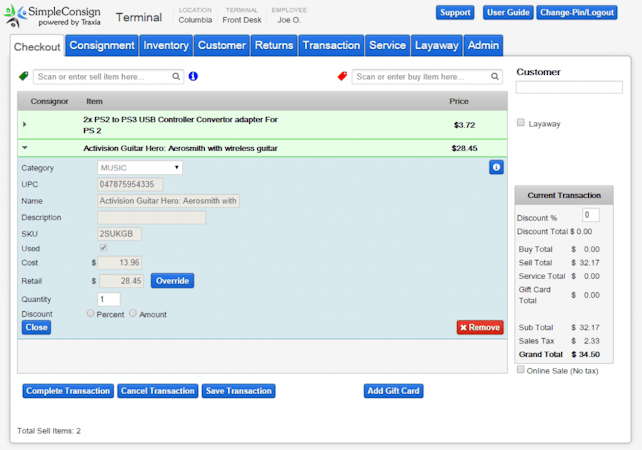The height and width of the screenshot is (450, 642).
Task: Enable the Layaway checkbox
Action: point(520,122)
